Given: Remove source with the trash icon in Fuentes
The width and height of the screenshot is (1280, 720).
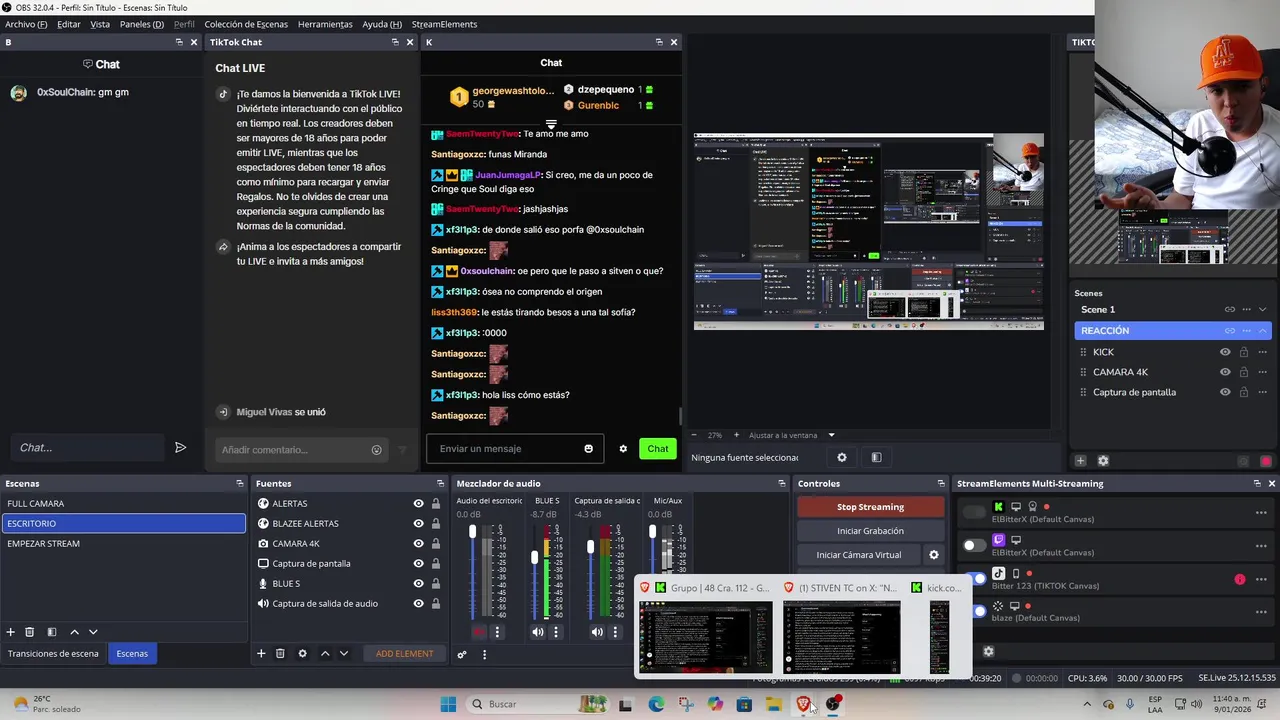Looking at the screenshot, I should 280,654.
